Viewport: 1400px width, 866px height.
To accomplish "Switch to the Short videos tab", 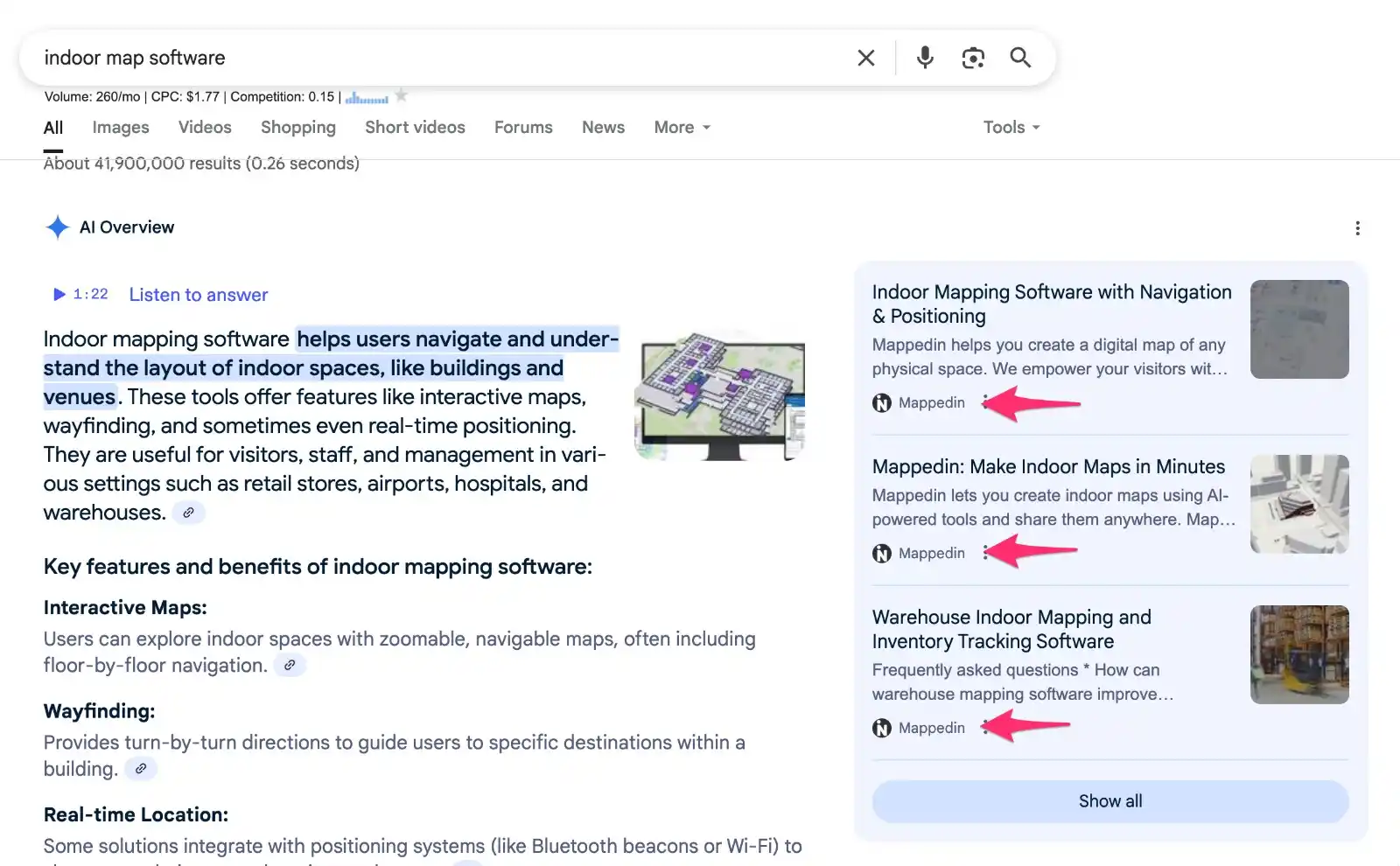I will (415, 128).
